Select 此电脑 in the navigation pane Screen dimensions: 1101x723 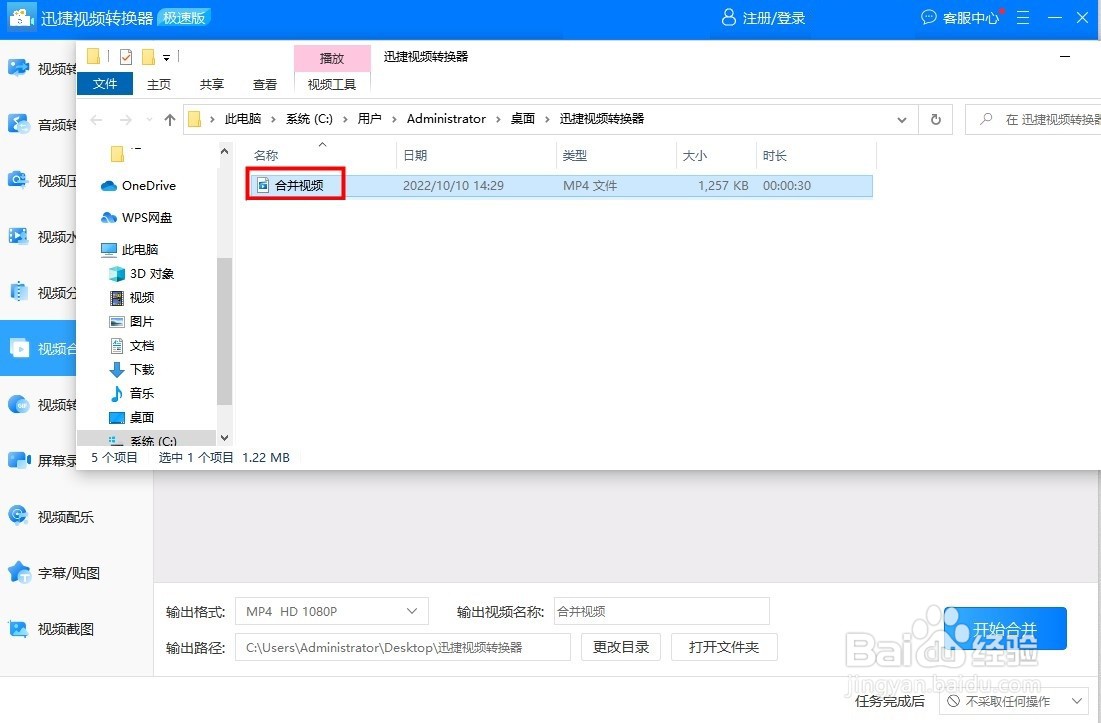pyautogui.click(x=130, y=249)
